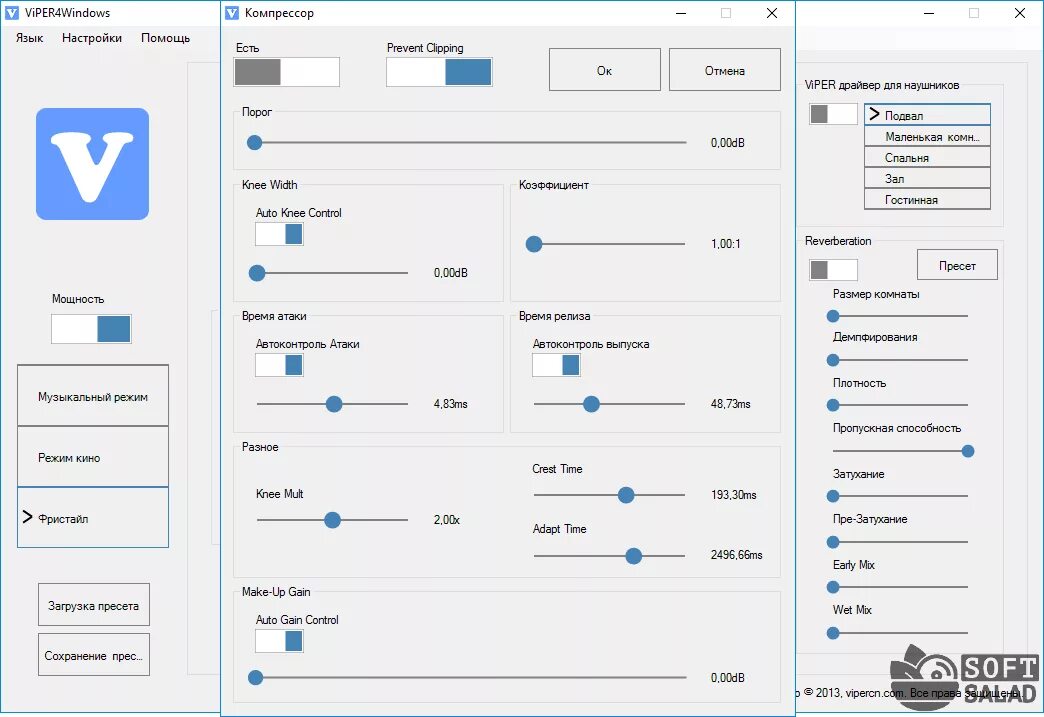Image resolution: width=1044 pixels, height=717 pixels.
Task: Close the Компрессор dialog window
Action: [x=772, y=13]
